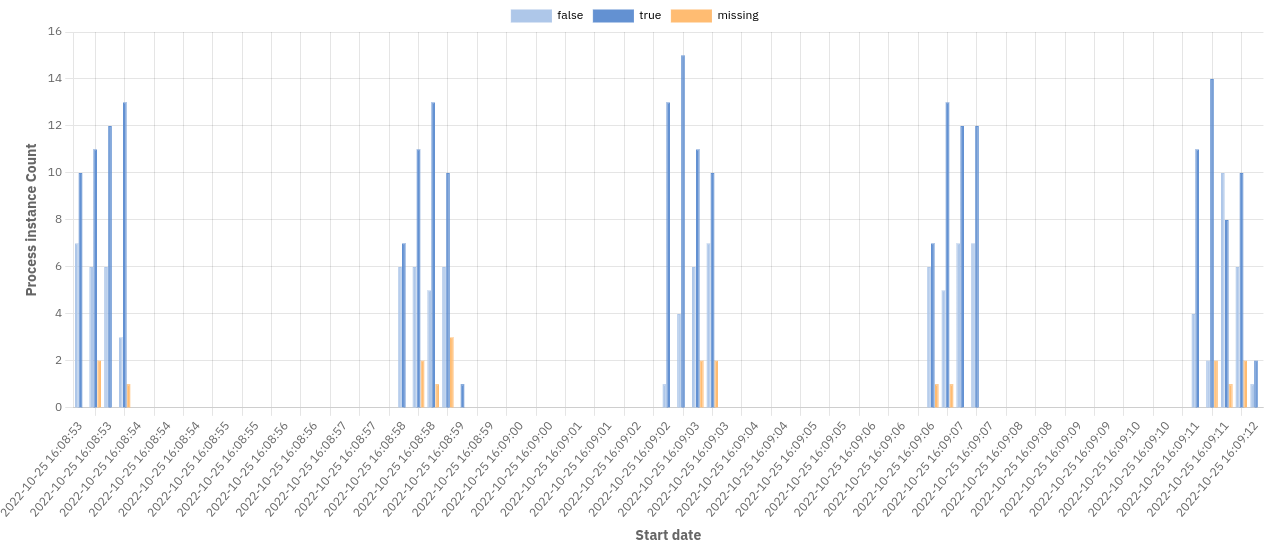This screenshot has width=1270, height=548.
Task: Click the rightmost dark blue bar of height 2
Action: pos(1256,384)
